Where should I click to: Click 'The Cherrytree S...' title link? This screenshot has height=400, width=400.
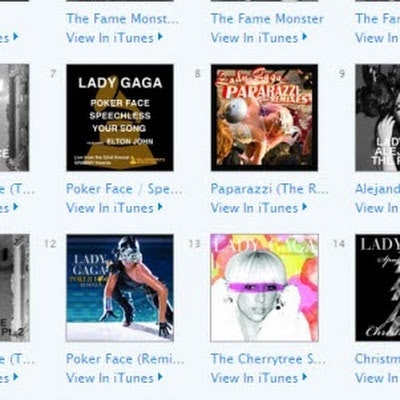pos(268,359)
